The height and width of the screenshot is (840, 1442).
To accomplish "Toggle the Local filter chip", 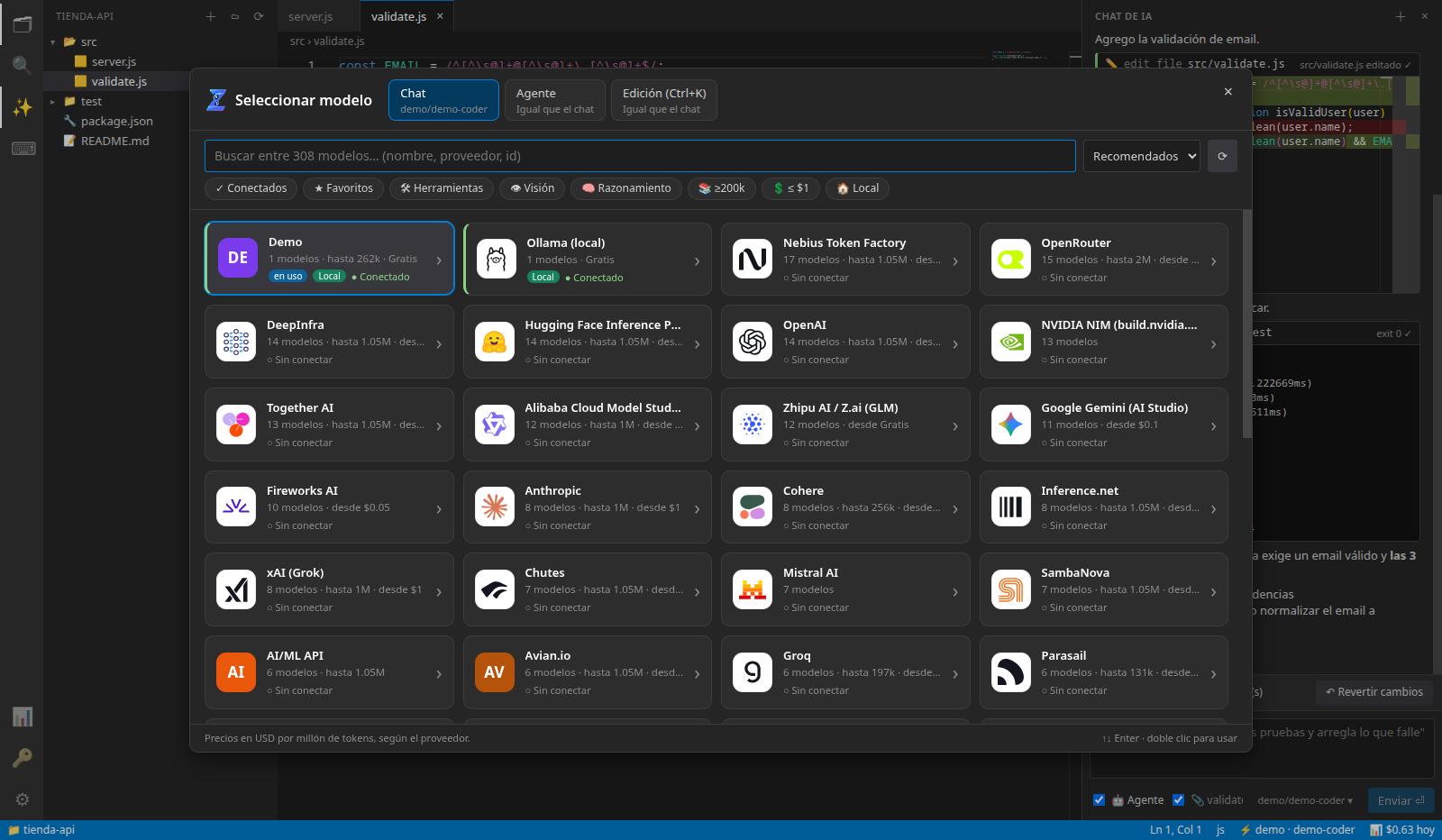I will (x=858, y=188).
